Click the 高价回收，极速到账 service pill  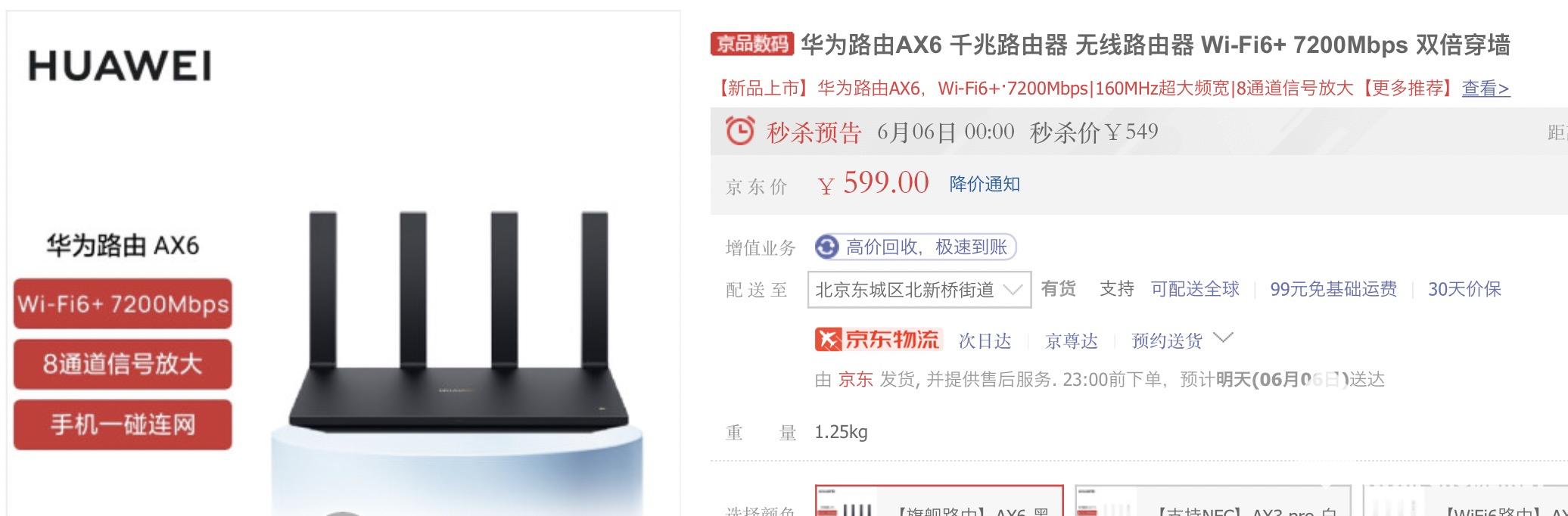(x=915, y=247)
